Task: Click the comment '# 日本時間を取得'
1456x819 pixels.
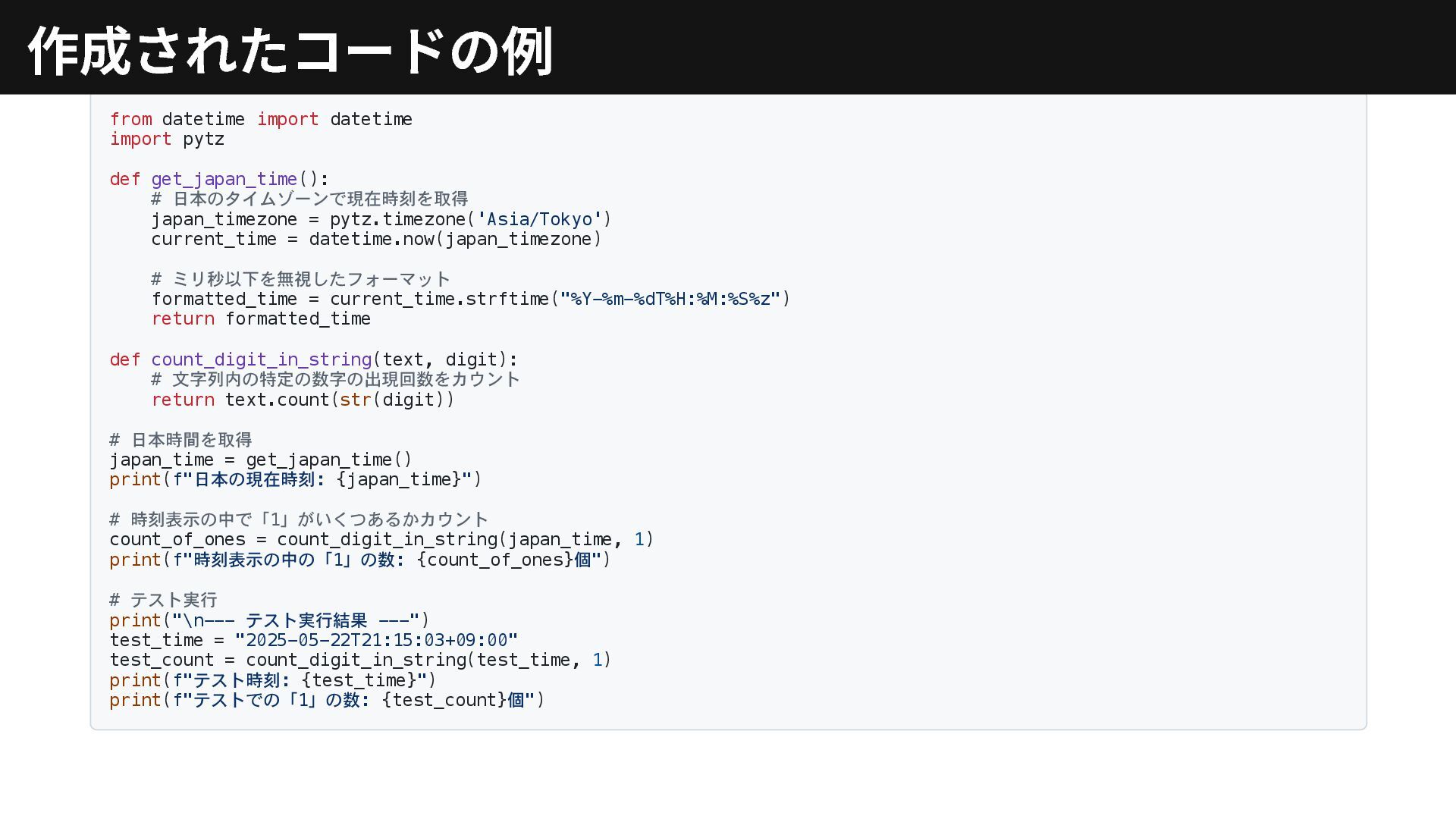Action: coord(180,440)
